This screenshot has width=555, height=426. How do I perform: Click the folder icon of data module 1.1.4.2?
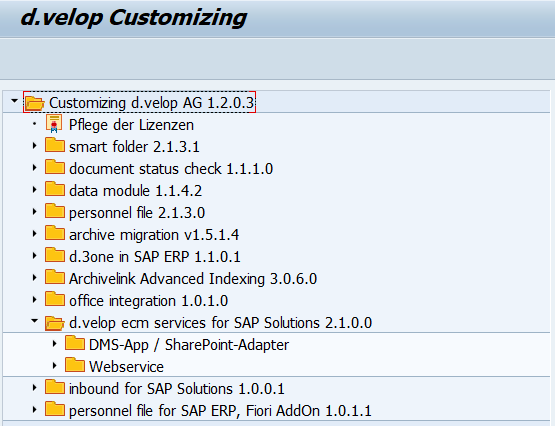pos(55,189)
